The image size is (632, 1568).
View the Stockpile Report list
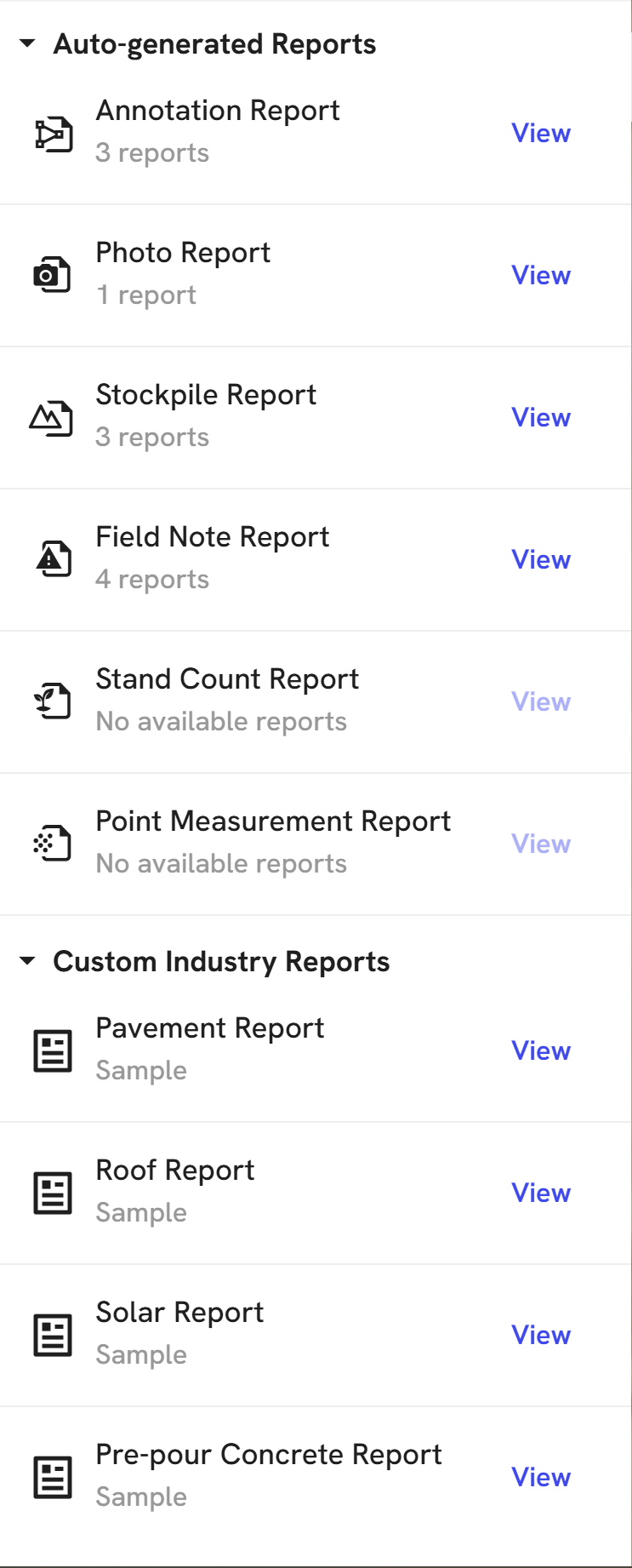[541, 418]
